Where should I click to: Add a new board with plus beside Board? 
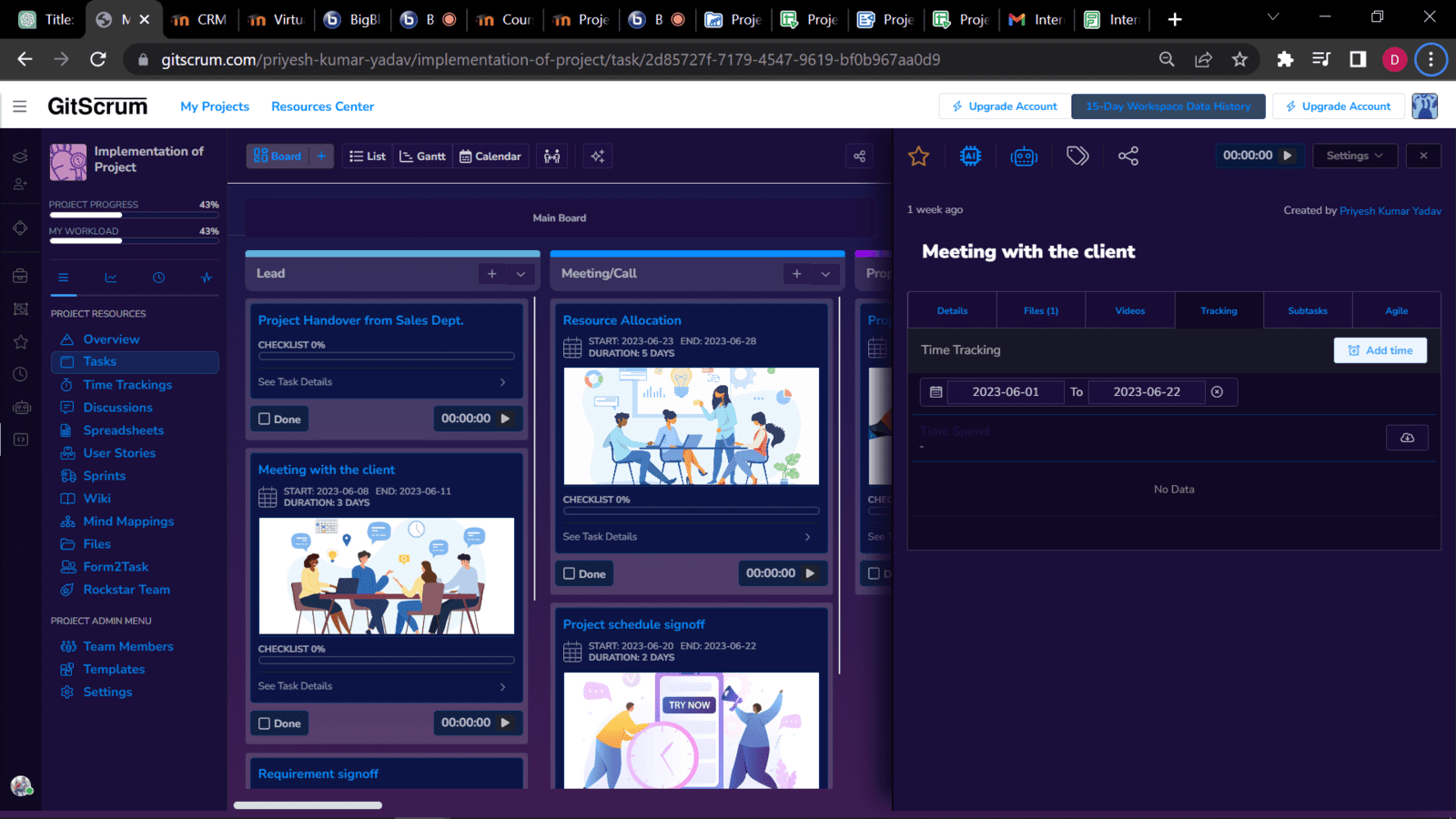click(321, 157)
